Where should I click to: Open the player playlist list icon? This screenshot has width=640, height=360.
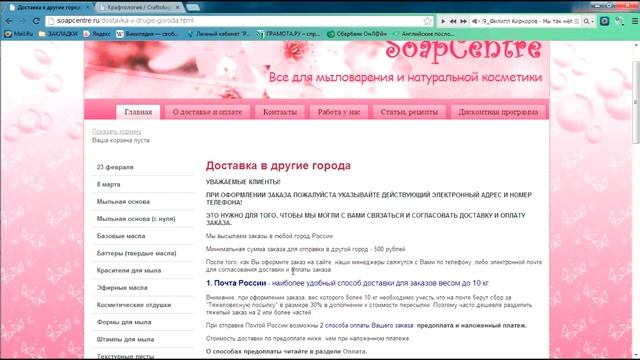(x=576, y=21)
